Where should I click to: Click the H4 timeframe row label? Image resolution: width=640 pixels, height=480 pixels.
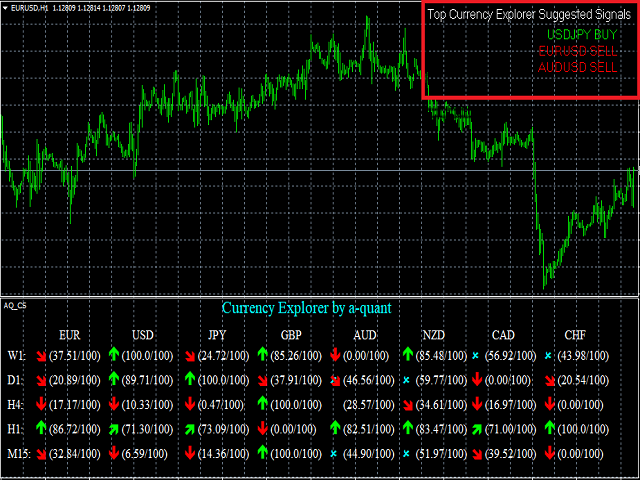tap(16, 405)
